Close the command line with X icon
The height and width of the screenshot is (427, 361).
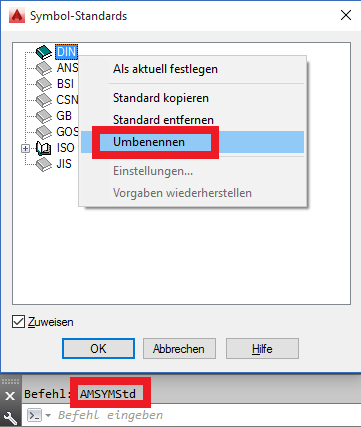(10, 396)
